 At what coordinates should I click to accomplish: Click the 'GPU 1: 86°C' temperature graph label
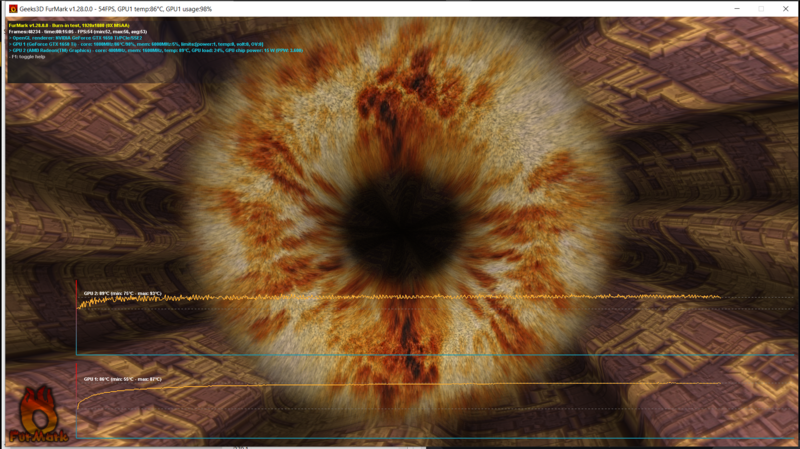coord(122,379)
